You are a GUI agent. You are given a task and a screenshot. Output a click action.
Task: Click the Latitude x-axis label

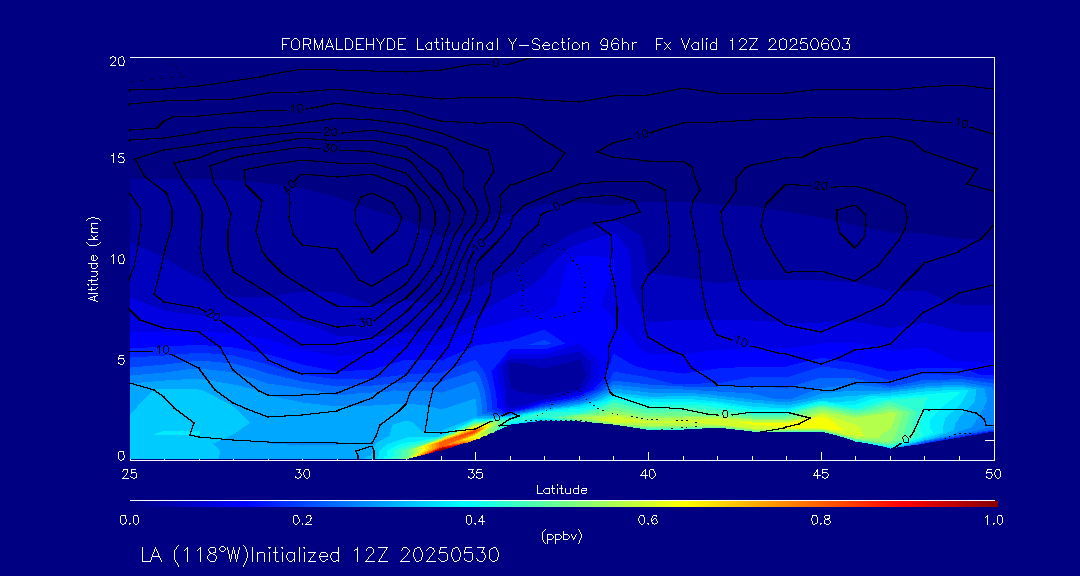(x=561, y=489)
